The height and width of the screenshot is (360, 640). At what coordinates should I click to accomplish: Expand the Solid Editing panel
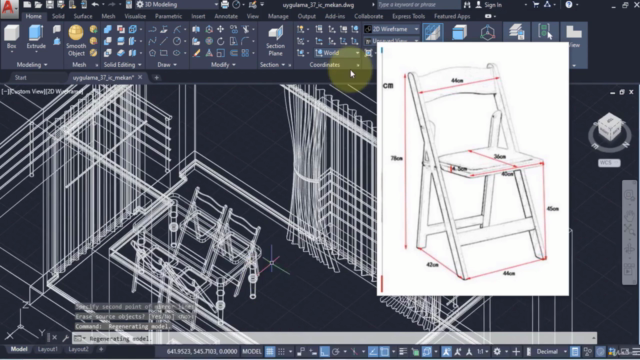(x=122, y=64)
